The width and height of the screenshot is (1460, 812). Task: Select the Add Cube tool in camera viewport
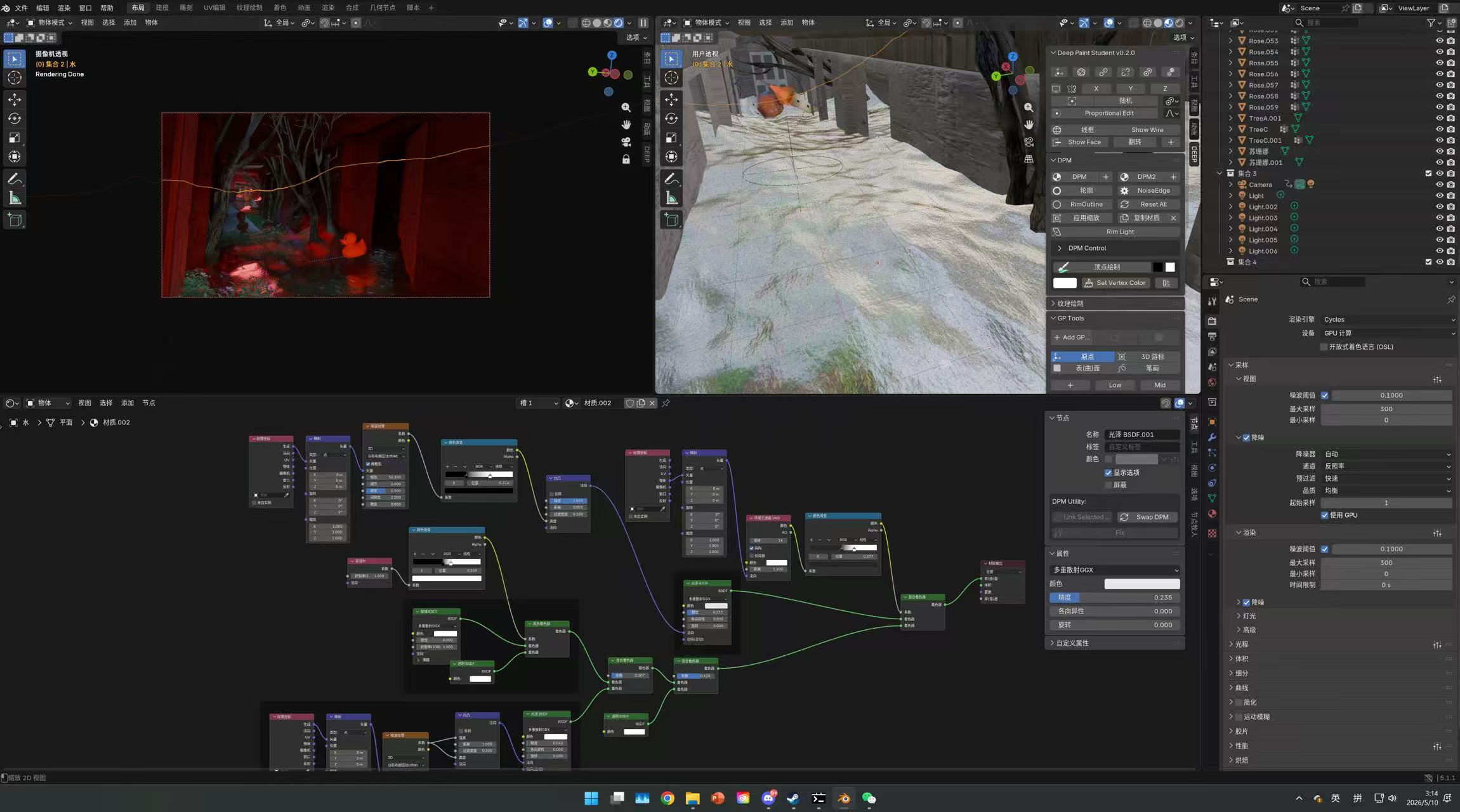(15, 220)
